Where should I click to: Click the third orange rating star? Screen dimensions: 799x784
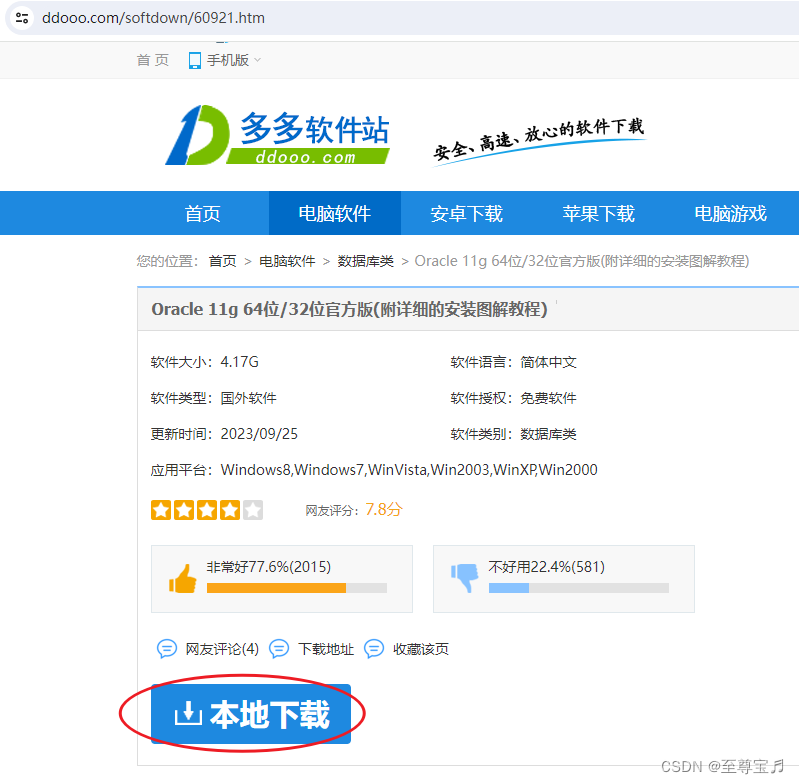tap(207, 510)
